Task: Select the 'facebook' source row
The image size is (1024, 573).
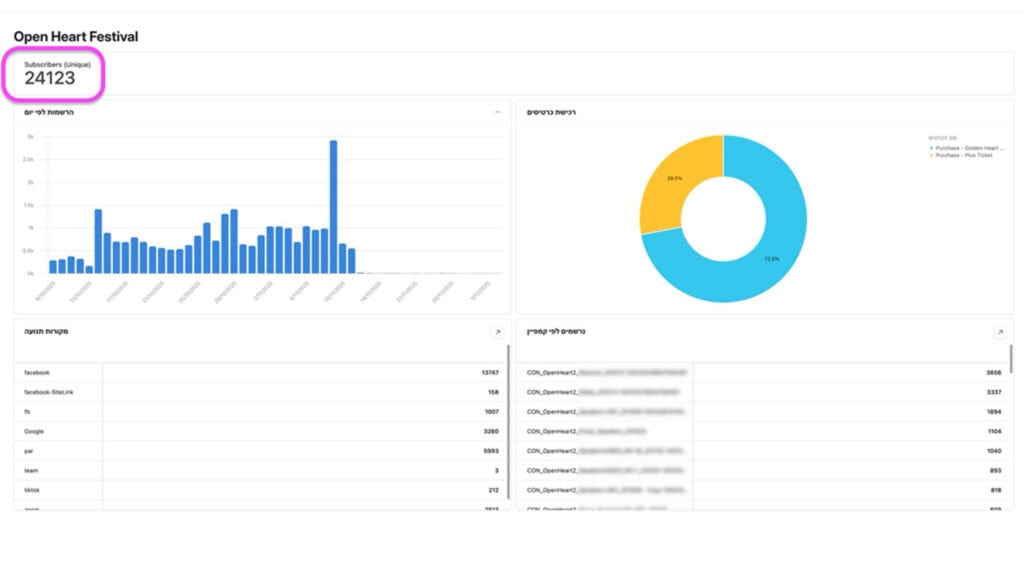Action: [261, 372]
